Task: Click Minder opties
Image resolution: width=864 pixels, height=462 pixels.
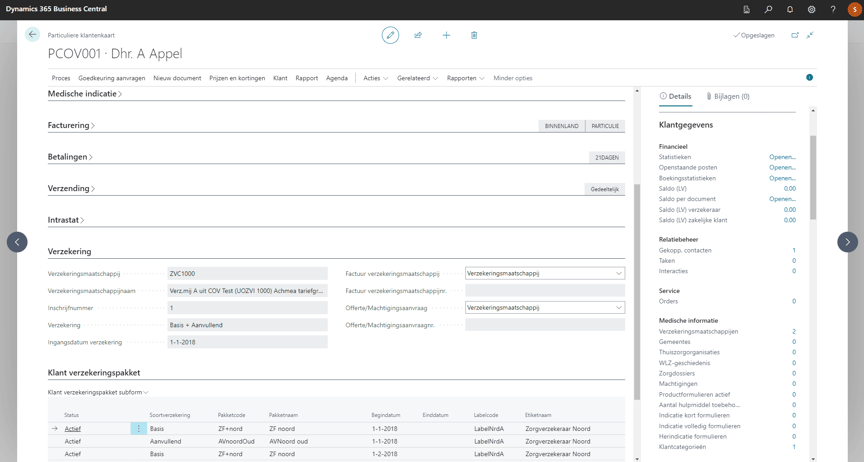Action: point(513,78)
